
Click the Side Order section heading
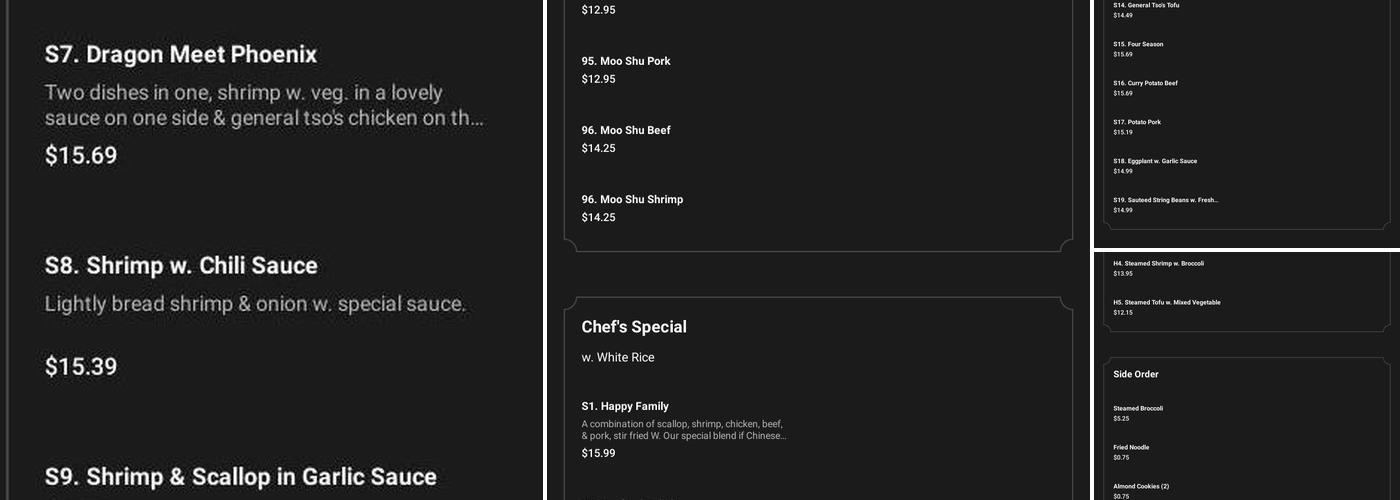pos(1136,374)
